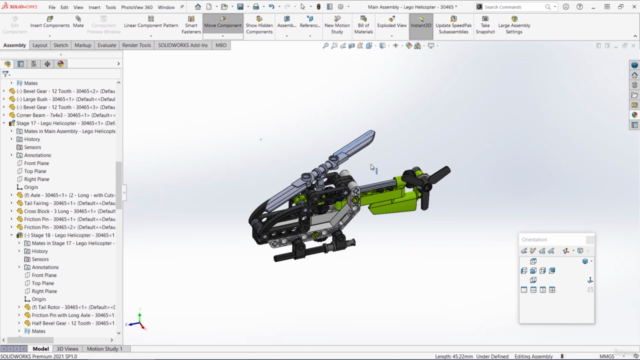The width and height of the screenshot is (640, 360).
Task: Click the Save icon in title toolbar
Action: pos(240,7)
